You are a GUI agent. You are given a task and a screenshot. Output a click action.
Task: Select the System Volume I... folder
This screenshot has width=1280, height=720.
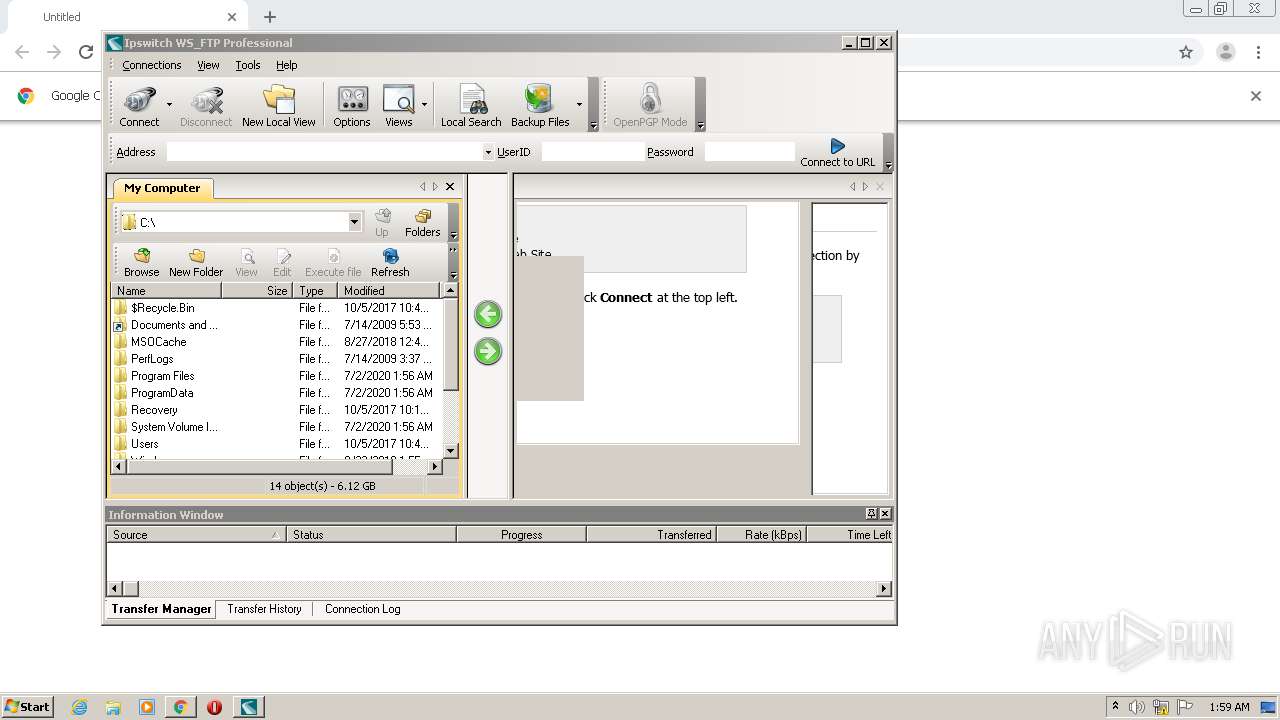click(173, 427)
